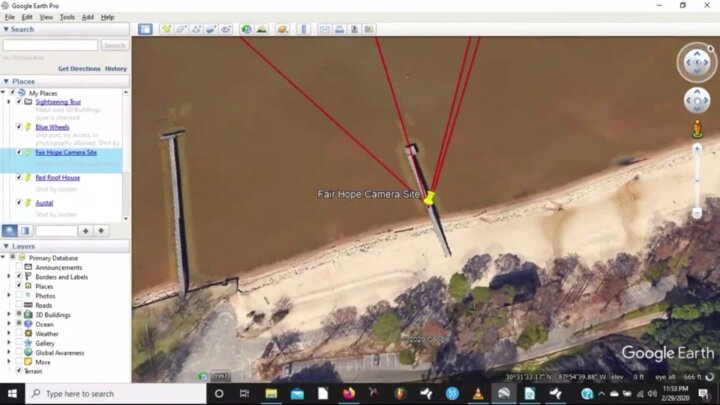Select the Add Polygon tool
The width and height of the screenshot is (720, 405).
click(181, 29)
